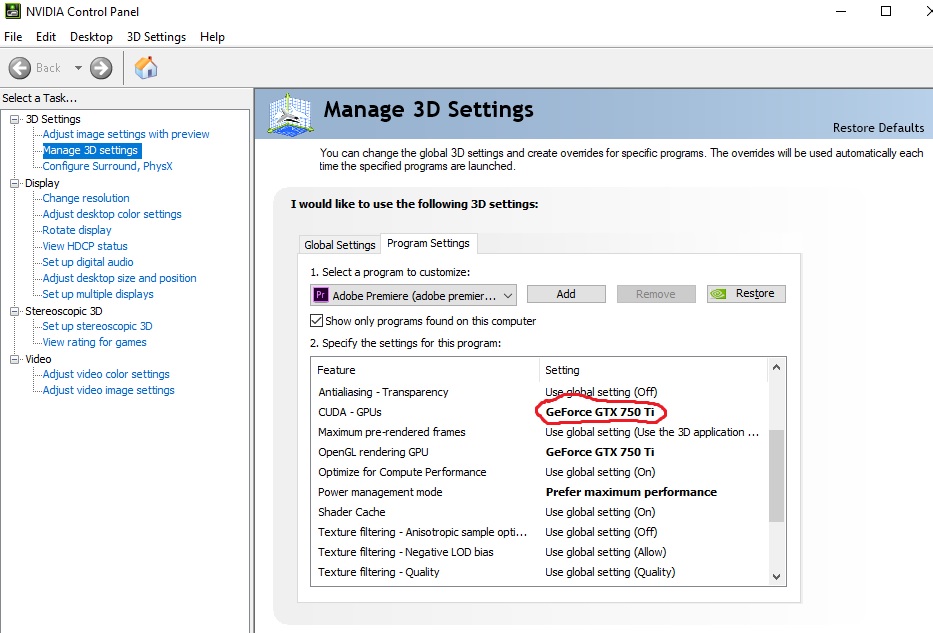The image size is (933, 633).
Task: Click the NVIDIA Control Panel title bar icon
Action: 13,12
